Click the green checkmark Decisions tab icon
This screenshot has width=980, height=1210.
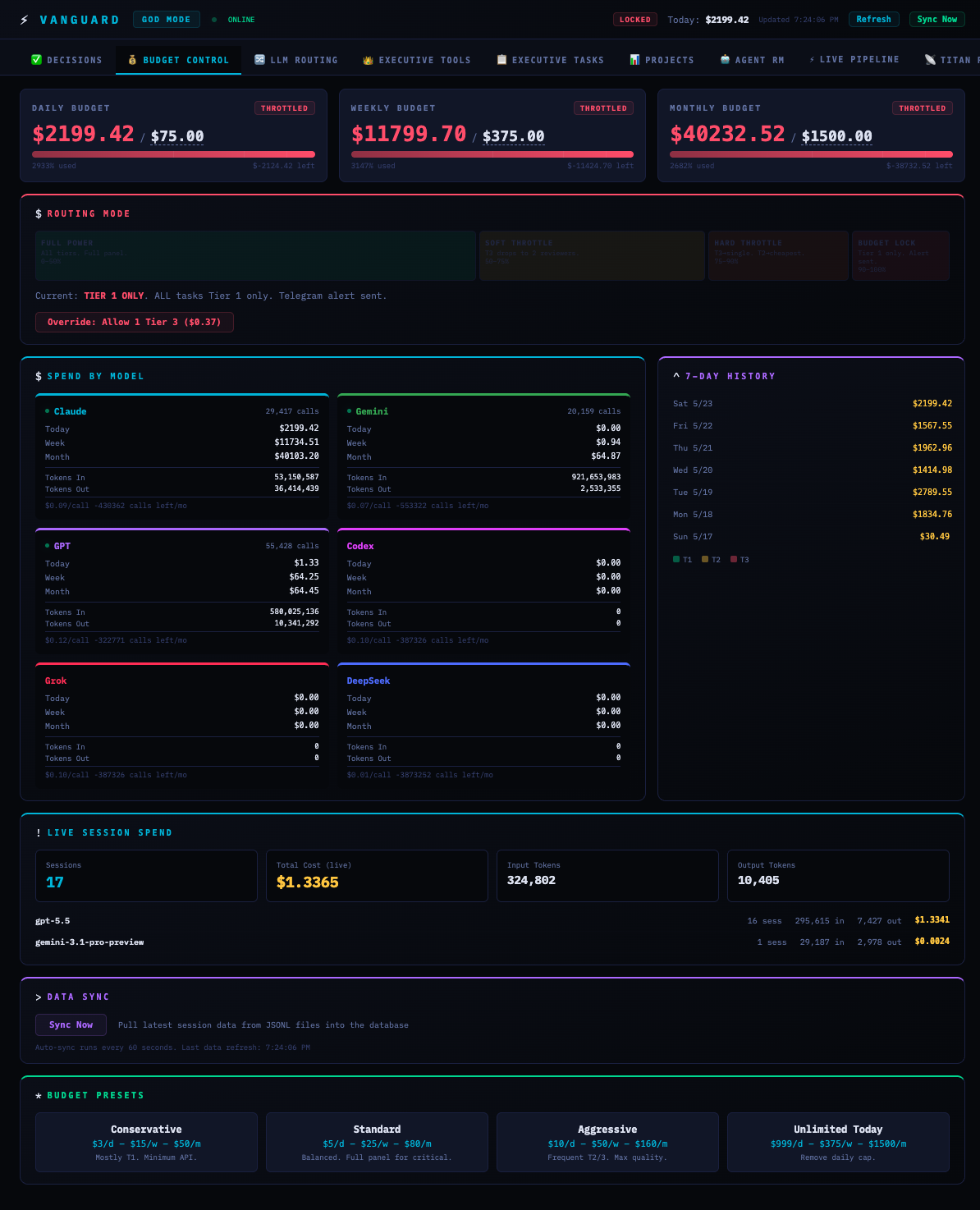[36, 60]
